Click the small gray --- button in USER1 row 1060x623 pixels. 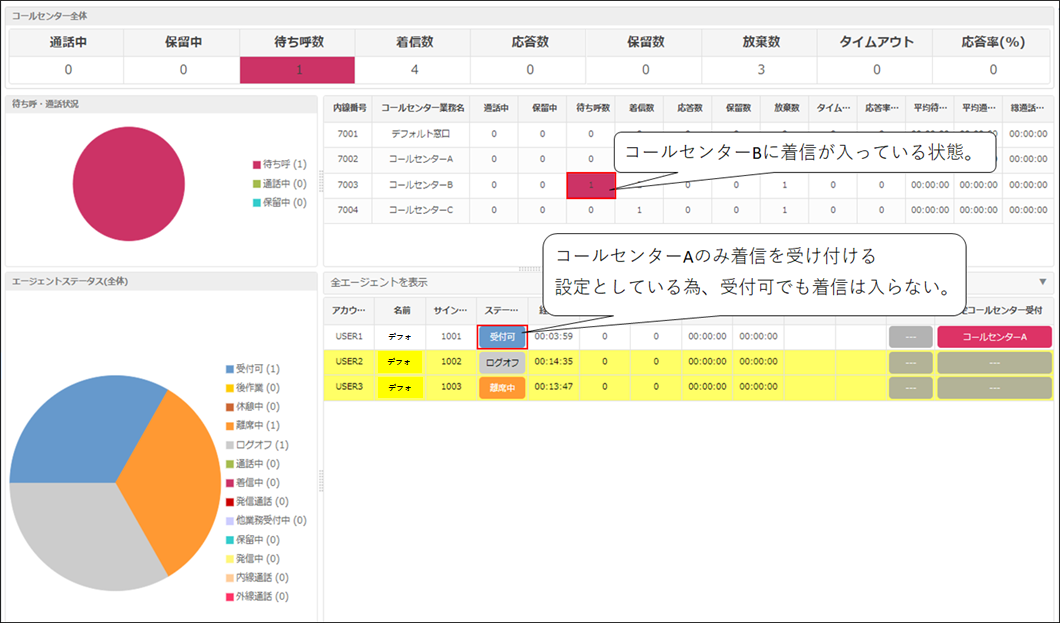(911, 337)
